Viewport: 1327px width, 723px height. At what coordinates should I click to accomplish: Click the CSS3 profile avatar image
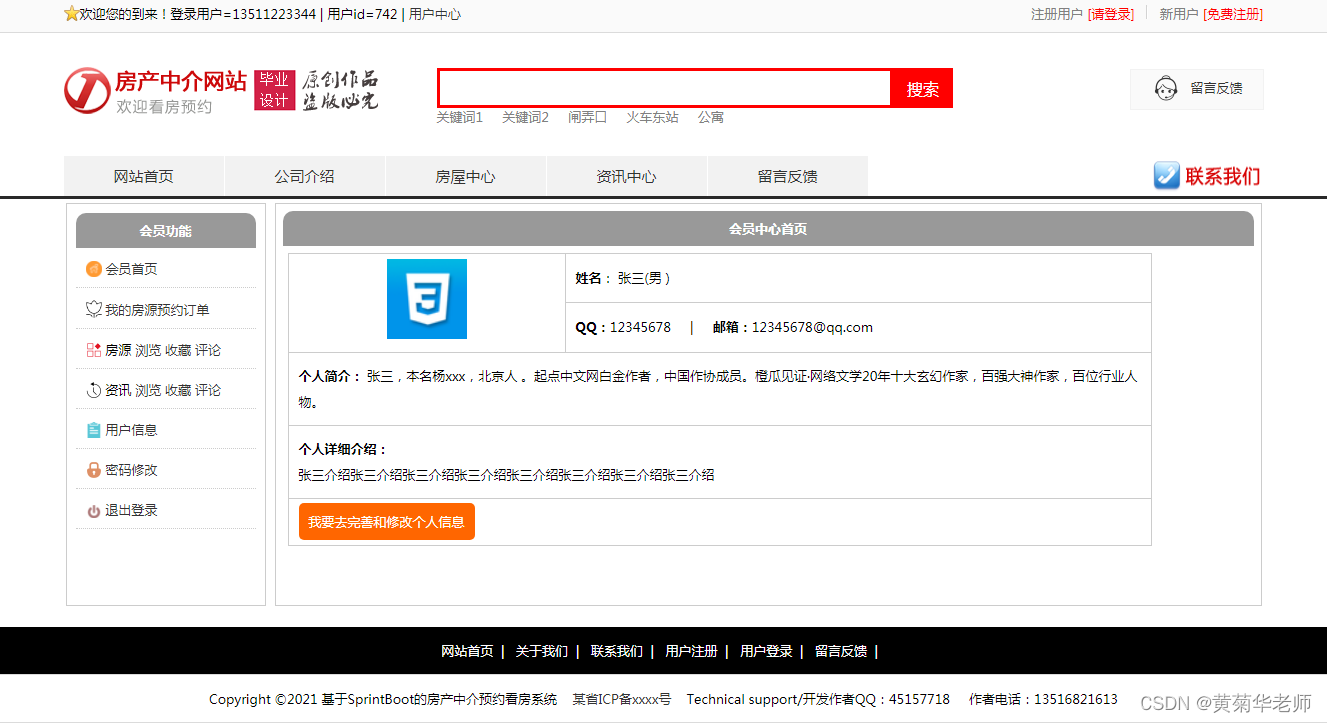point(427,298)
